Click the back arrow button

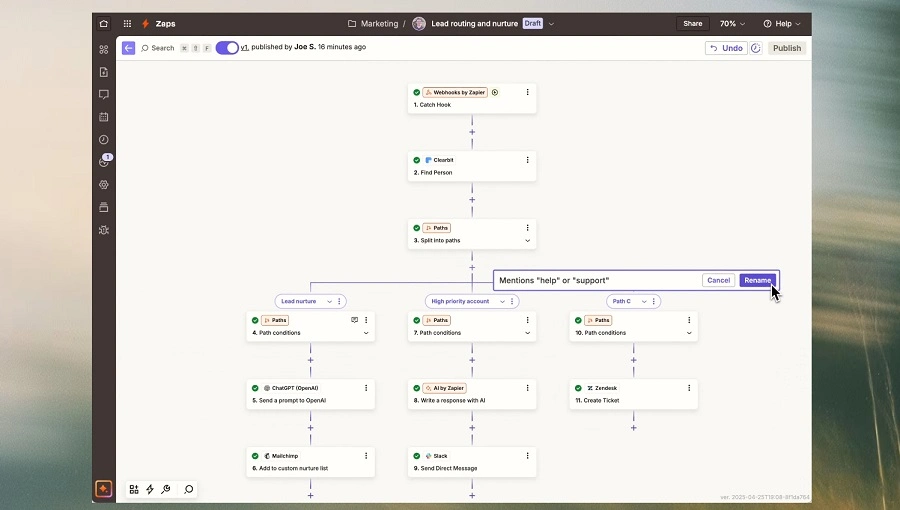coord(129,48)
